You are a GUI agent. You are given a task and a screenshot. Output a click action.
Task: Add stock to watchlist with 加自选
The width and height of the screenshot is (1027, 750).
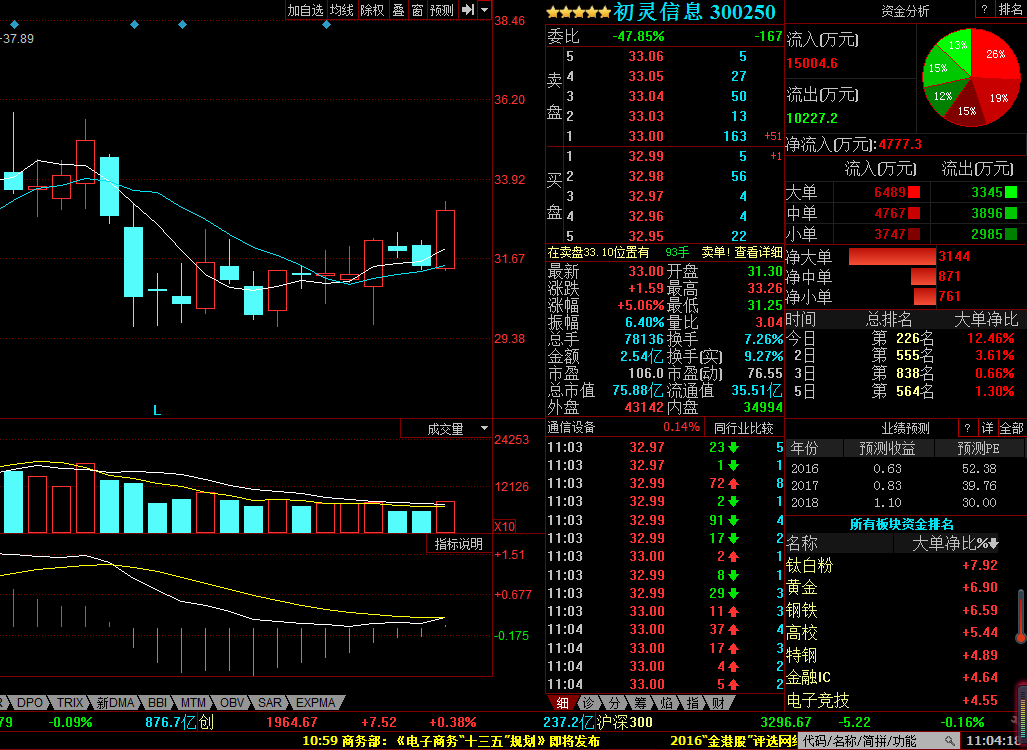click(x=306, y=10)
